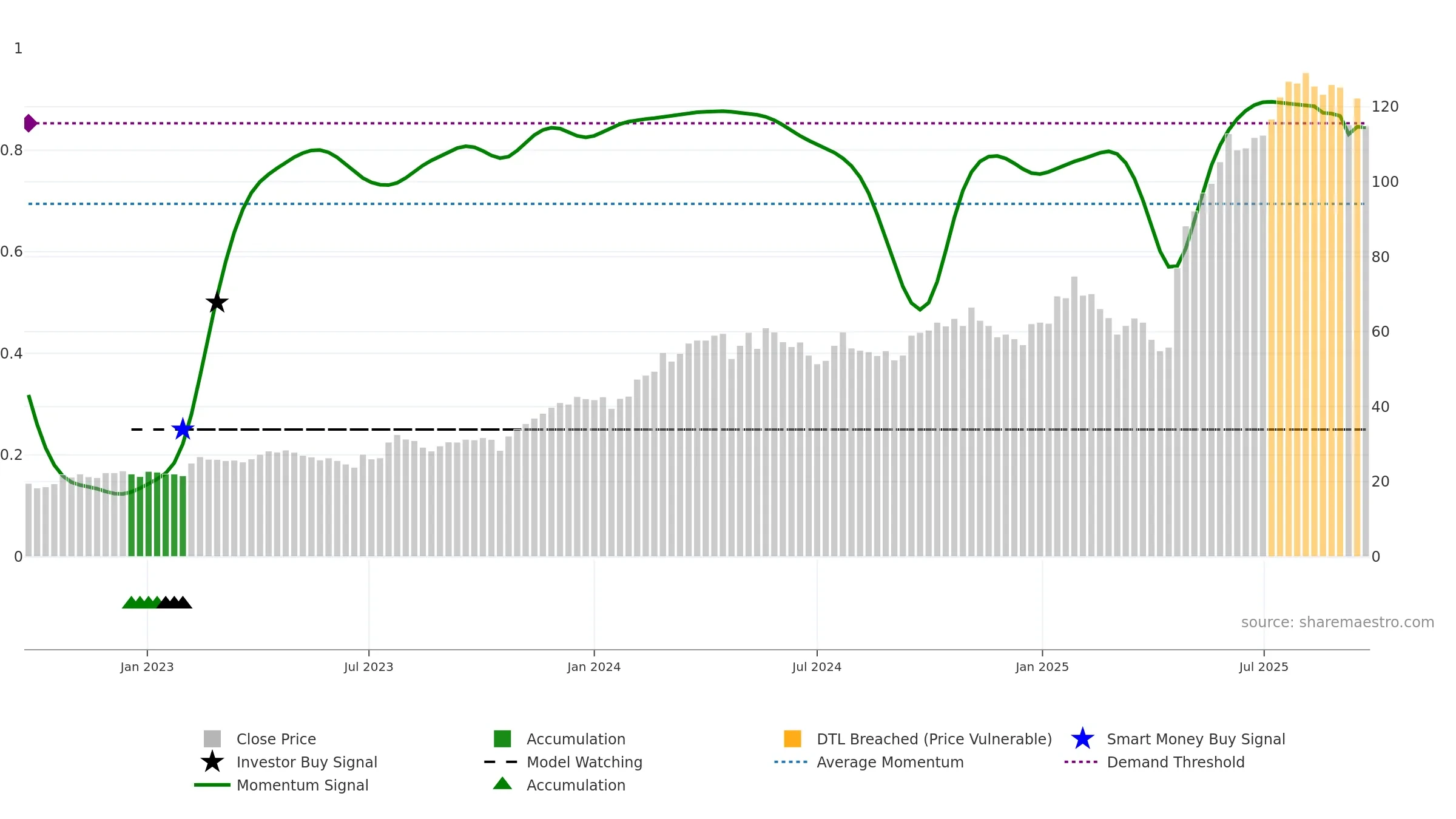This screenshot has width=1456, height=819.
Task: Click Jan 2025 axis label
Action: pyautogui.click(x=1042, y=667)
